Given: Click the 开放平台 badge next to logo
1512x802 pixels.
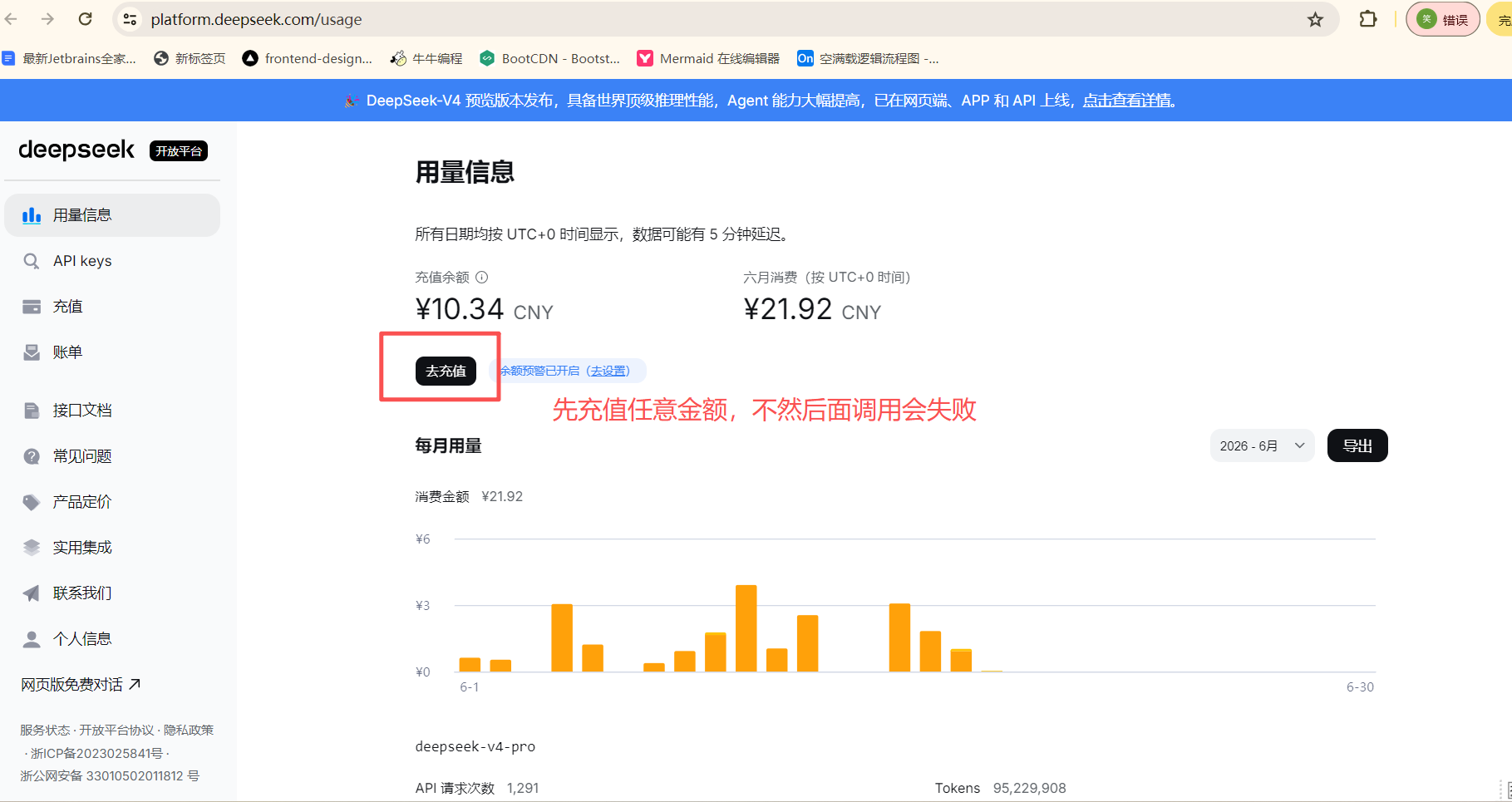Looking at the screenshot, I should click(179, 150).
